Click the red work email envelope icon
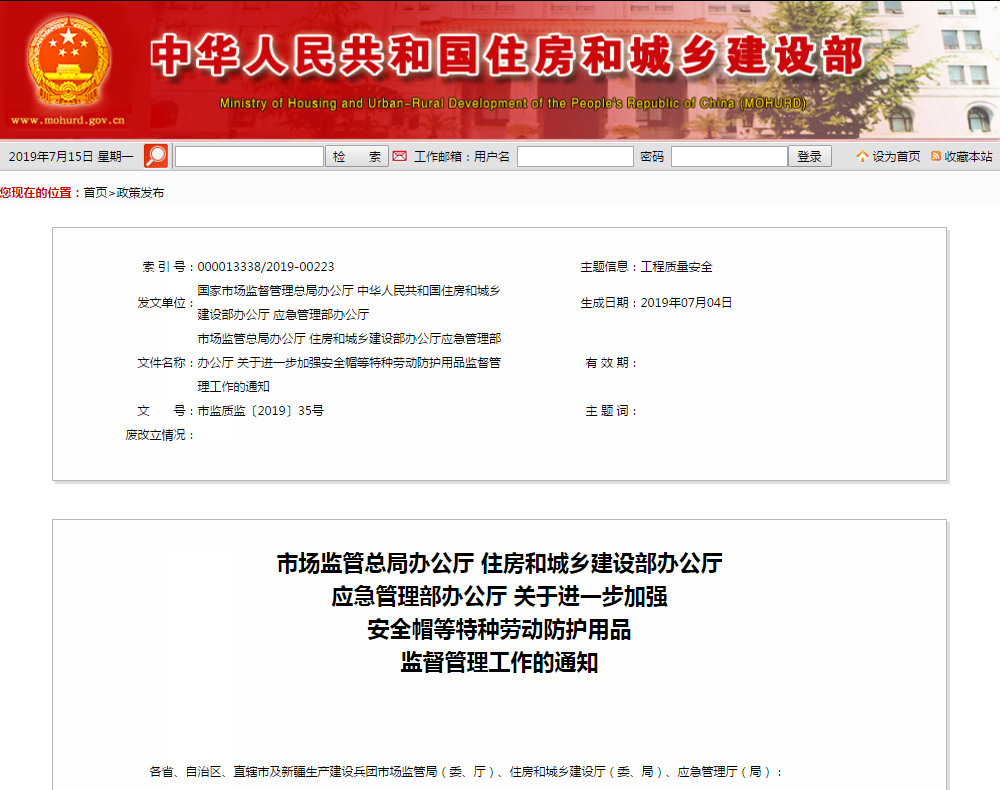1000x790 pixels. tap(399, 156)
